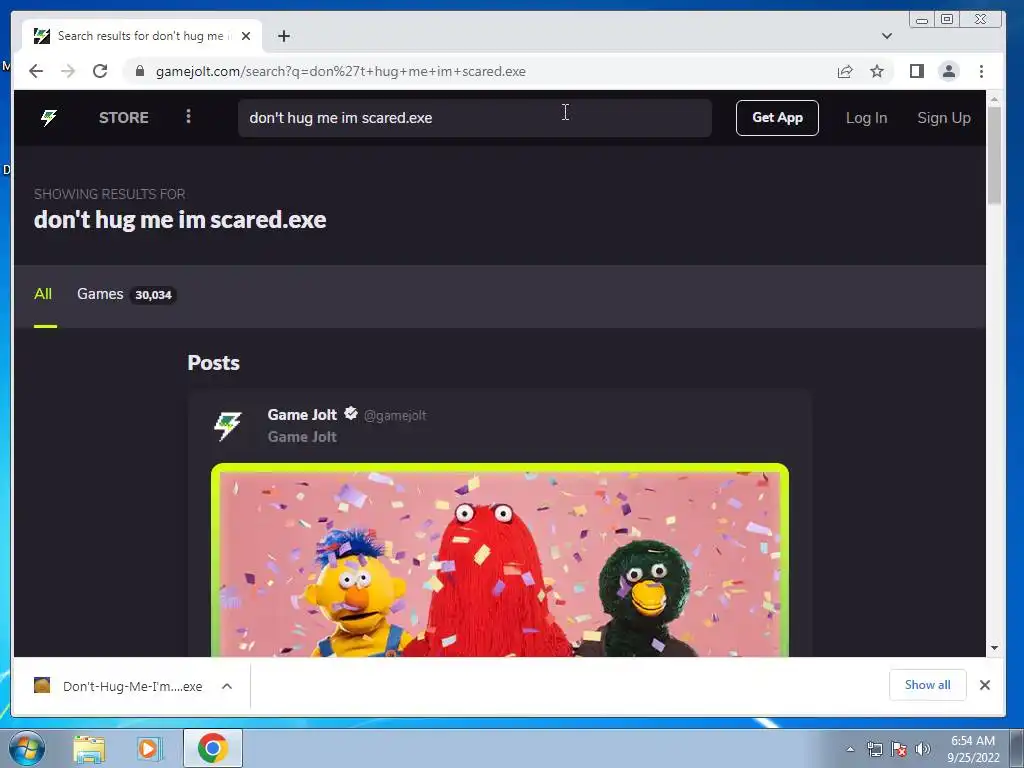This screenshot has width=1024, height=768.
Task: Select the All results tab
Action: 43,295
